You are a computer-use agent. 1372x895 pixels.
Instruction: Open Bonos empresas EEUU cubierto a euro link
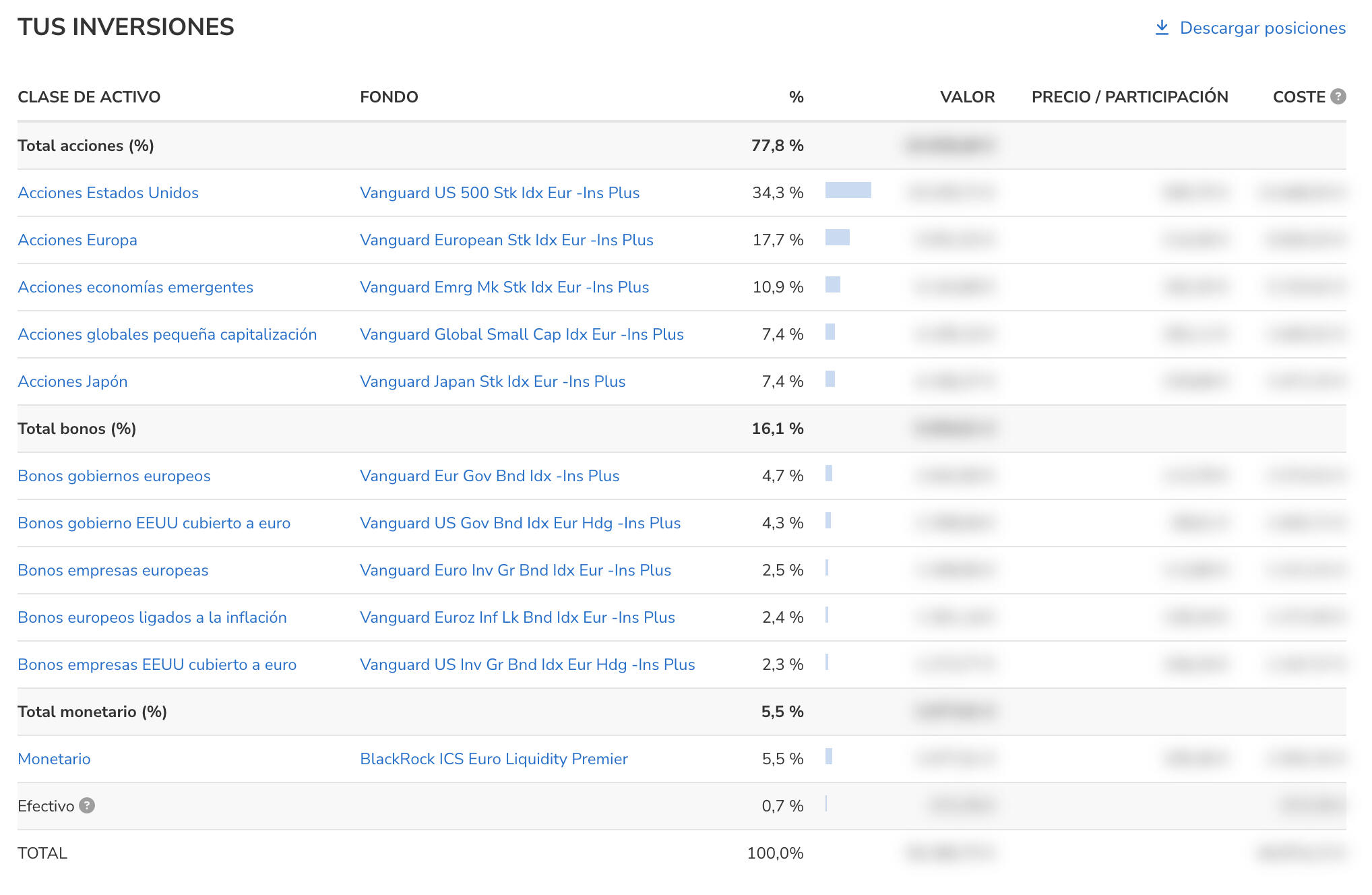tap(157, 665)
